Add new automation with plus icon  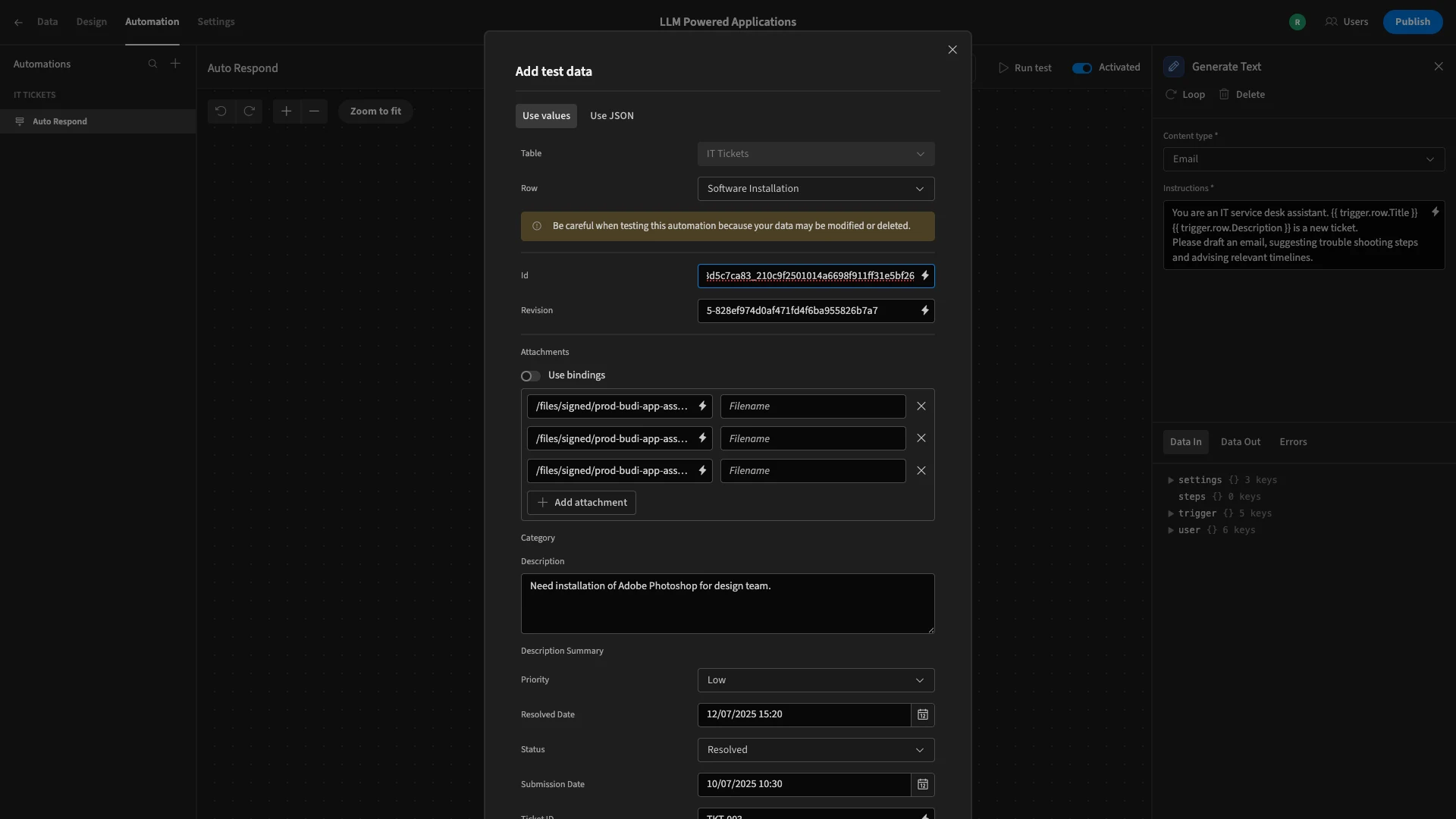pos(175,64)
